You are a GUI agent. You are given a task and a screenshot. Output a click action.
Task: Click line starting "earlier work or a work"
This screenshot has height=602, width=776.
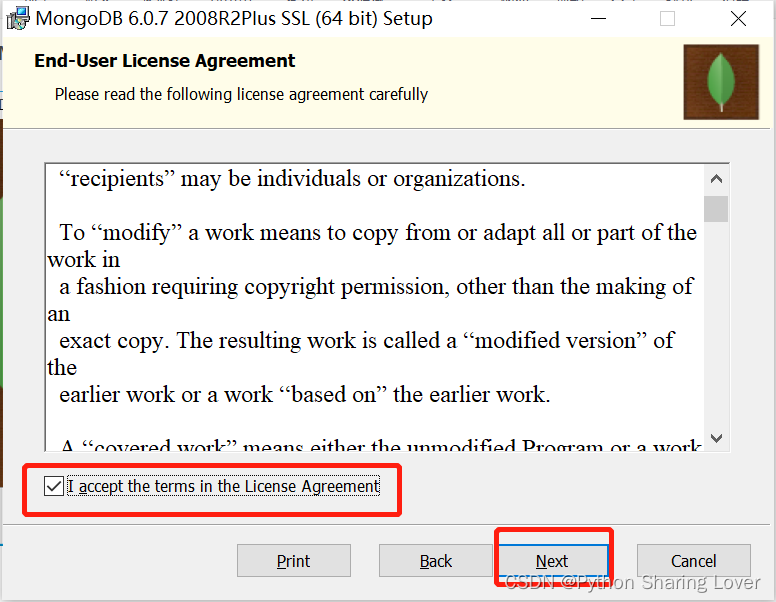click(x=304, y=395)
